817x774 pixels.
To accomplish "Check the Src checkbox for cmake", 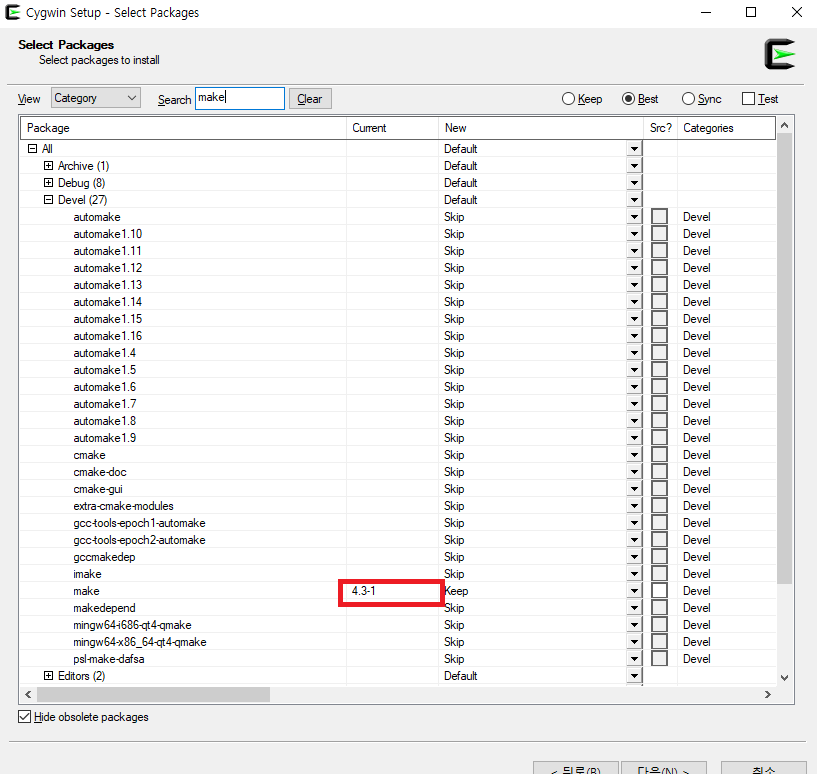I will [660, 454].
